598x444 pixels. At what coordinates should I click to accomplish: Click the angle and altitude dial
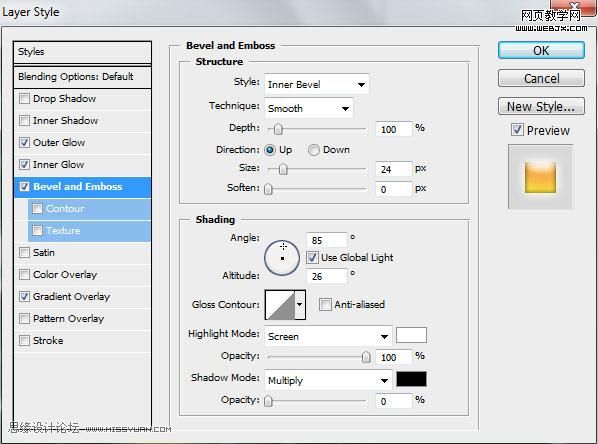tap(282, 258)
